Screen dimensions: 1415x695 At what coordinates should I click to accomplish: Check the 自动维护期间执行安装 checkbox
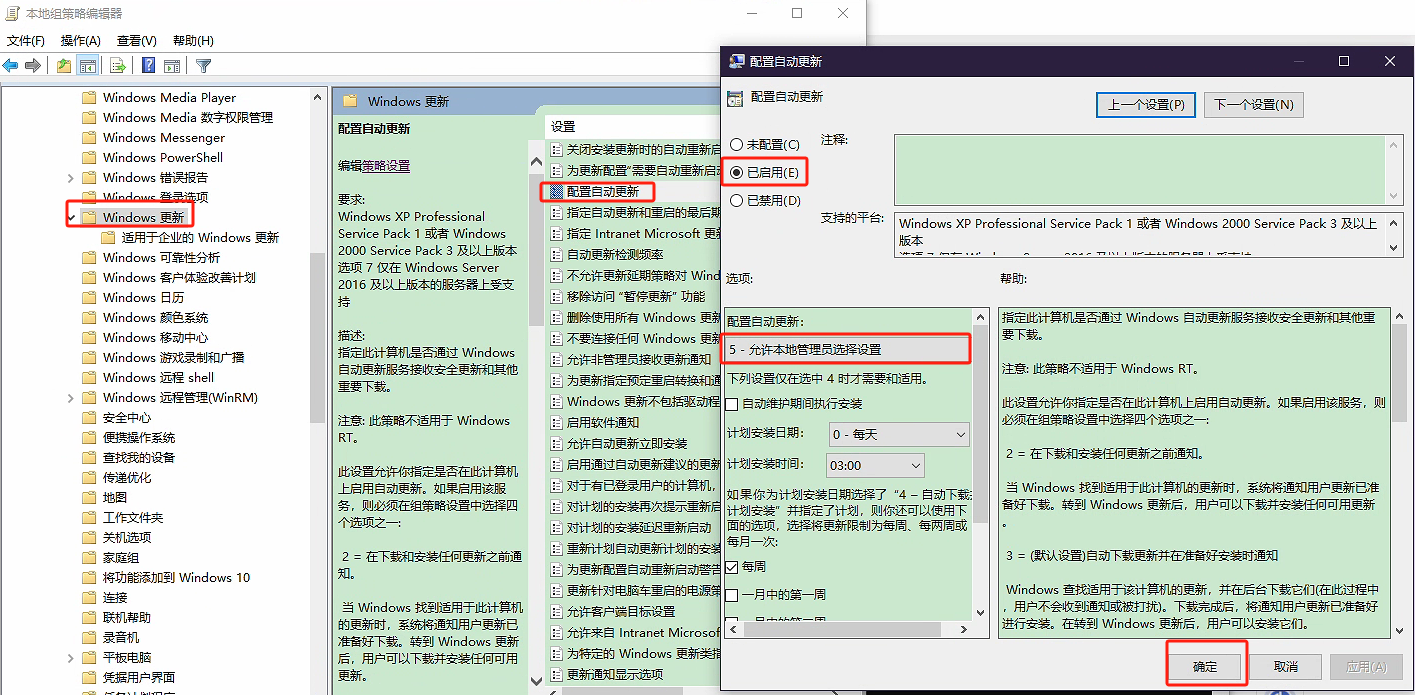733,404
